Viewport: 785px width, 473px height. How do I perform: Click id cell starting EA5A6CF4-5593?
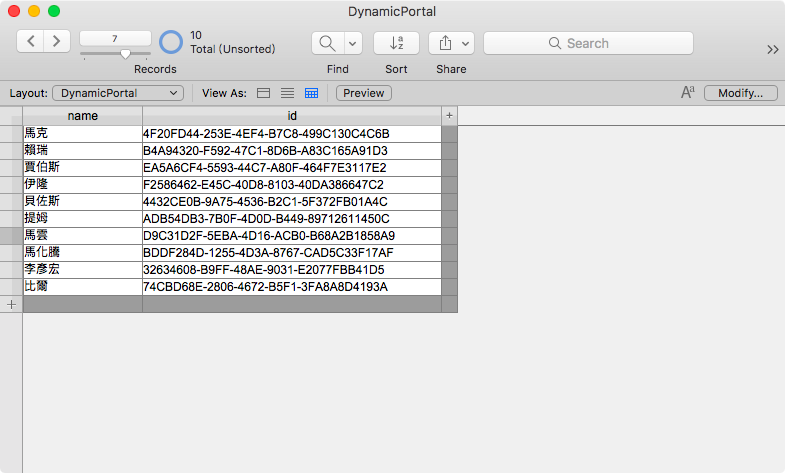(x=292, y=168)
